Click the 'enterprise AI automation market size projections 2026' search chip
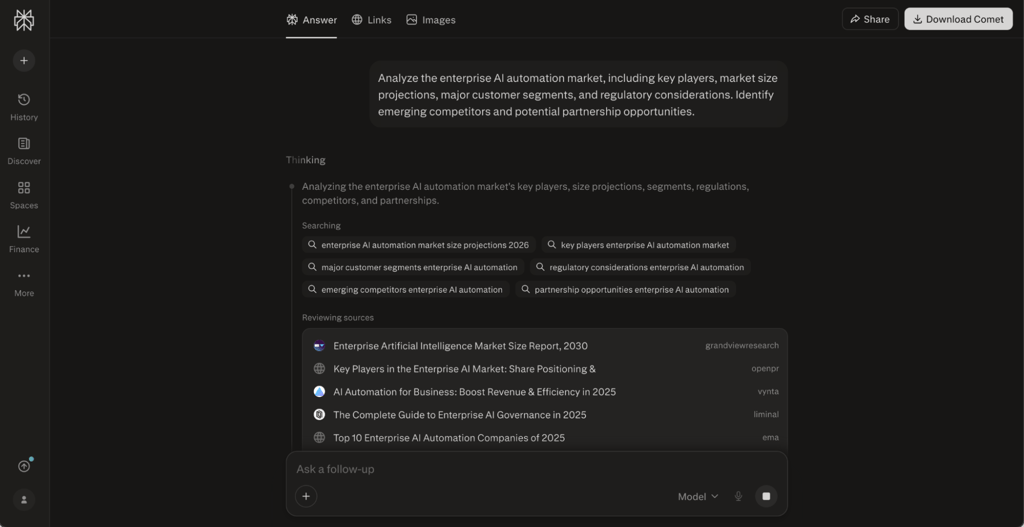This screenshot has width=1024, height=527. click(x=419, y=245)
